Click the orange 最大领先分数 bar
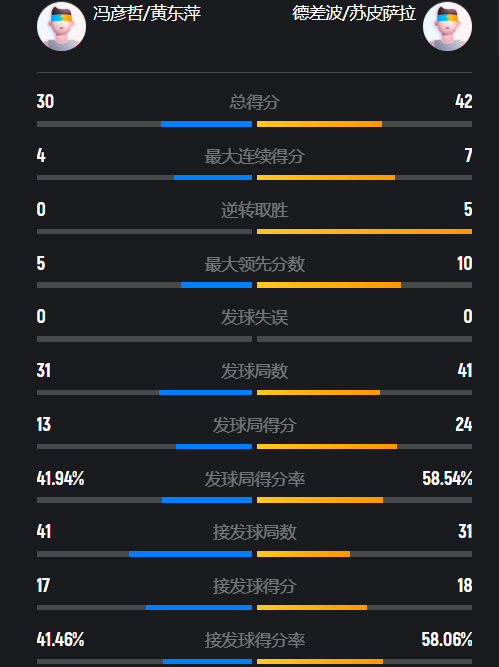Viewport: 499px width, 667px height. click(x=329, y=285)
